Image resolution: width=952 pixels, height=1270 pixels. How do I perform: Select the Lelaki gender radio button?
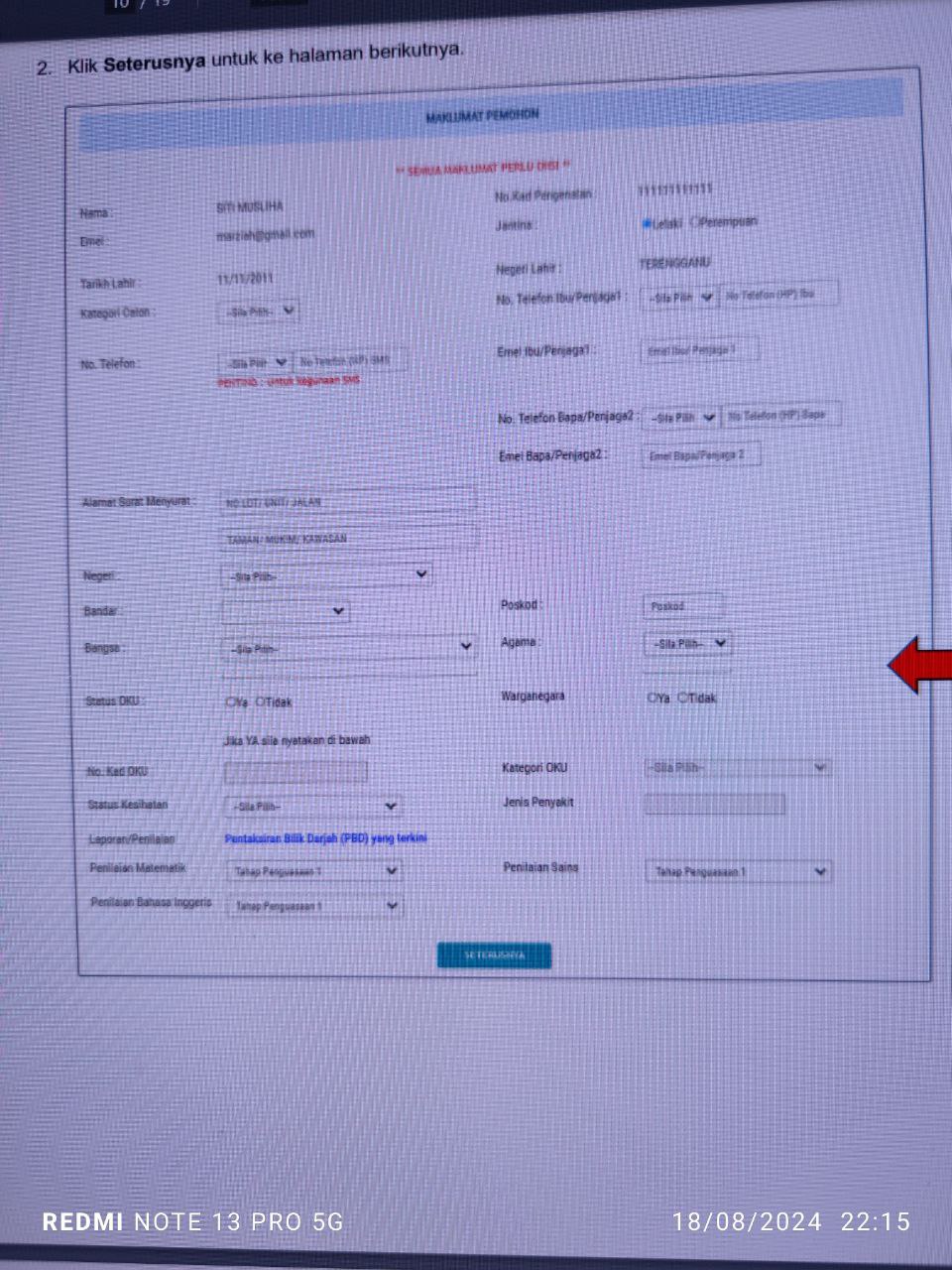tap(648, 224)
